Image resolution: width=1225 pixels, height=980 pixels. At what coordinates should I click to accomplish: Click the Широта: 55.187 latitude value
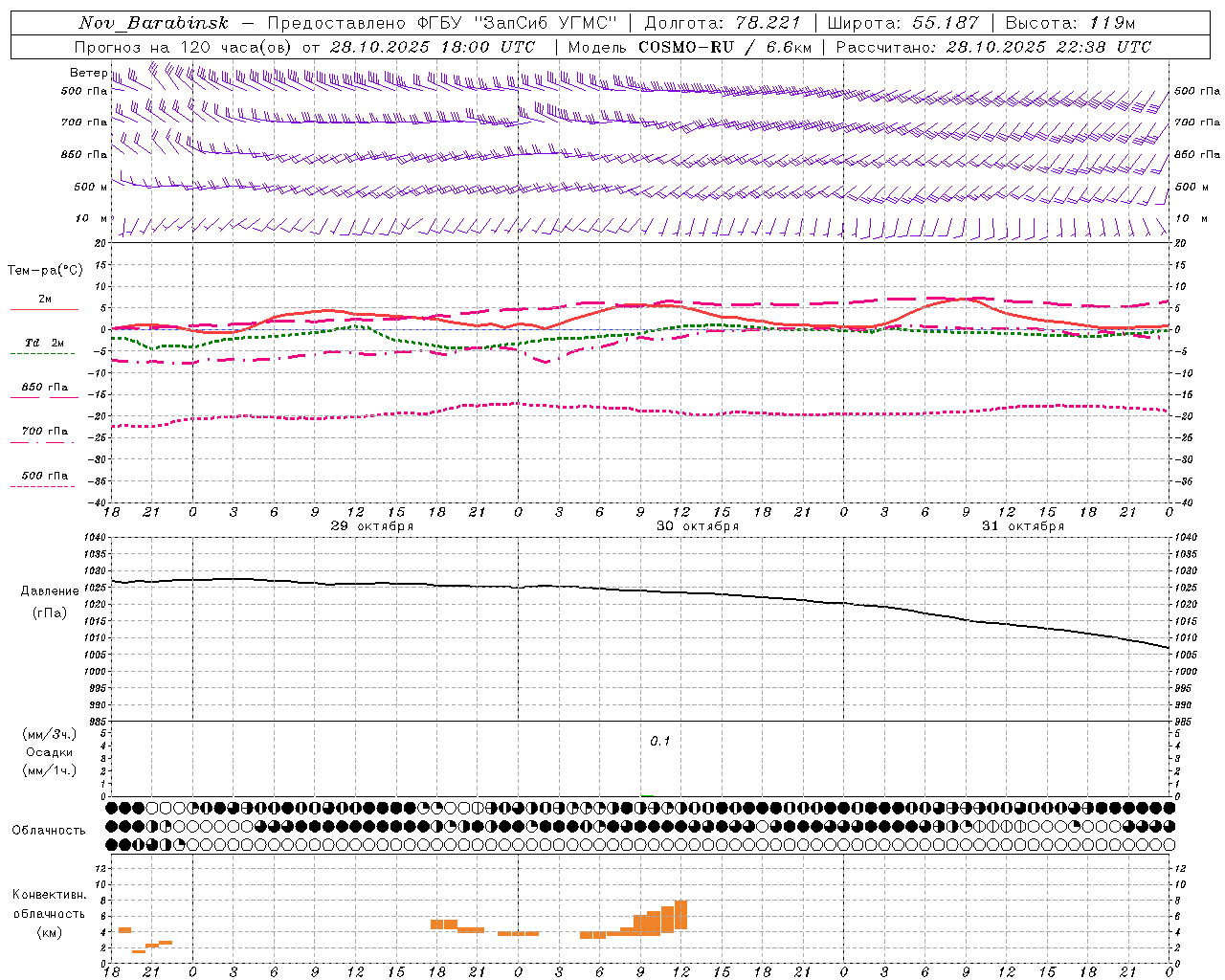[x=902, y=23]
